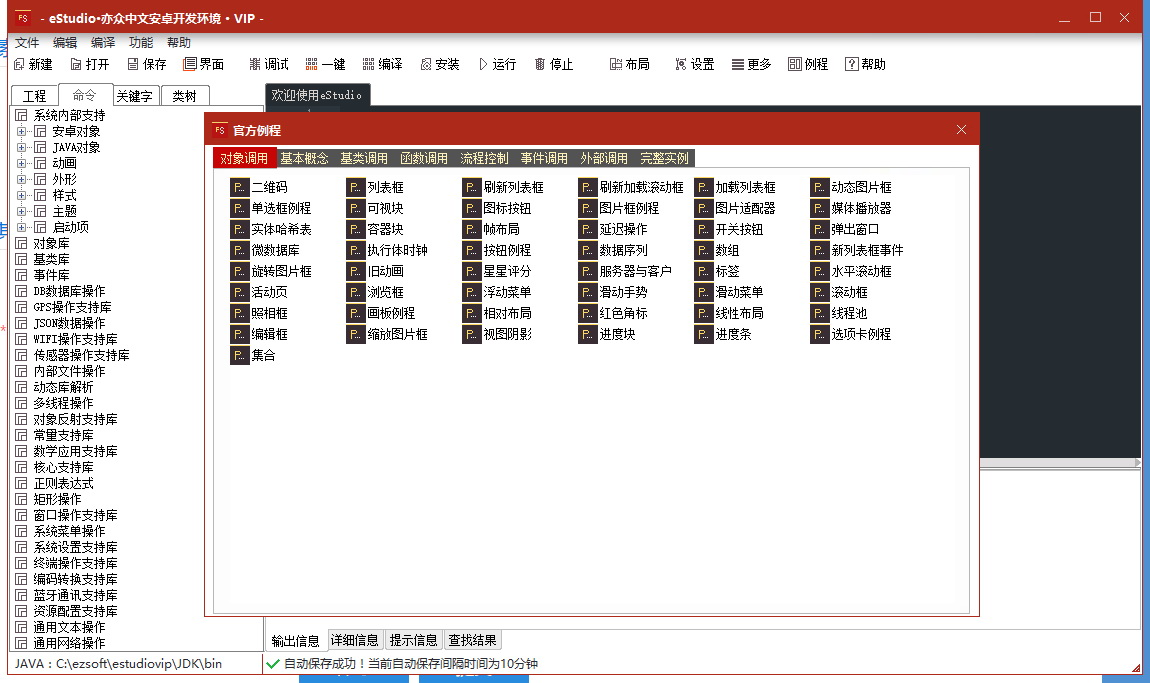Click the 停止 toolbar icon
The width and height of the screenshot is (1150, 683).
pos(540,65)
